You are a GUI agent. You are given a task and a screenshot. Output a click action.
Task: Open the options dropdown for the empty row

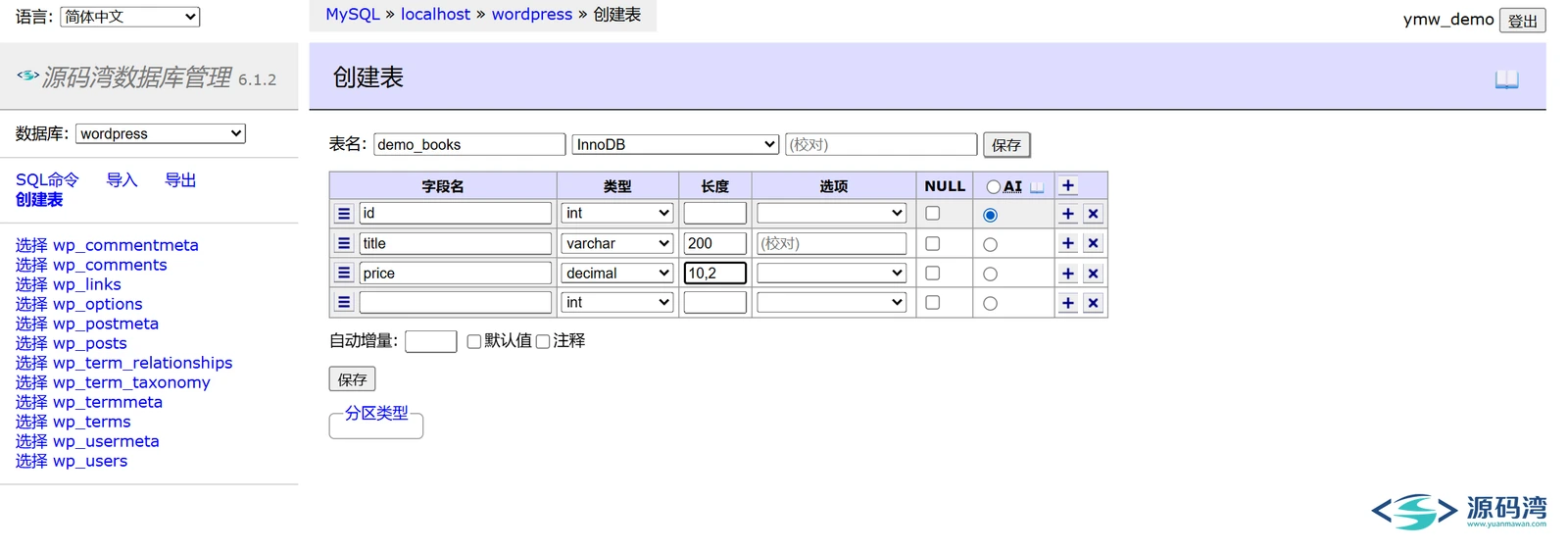click(x=832, y=302)
